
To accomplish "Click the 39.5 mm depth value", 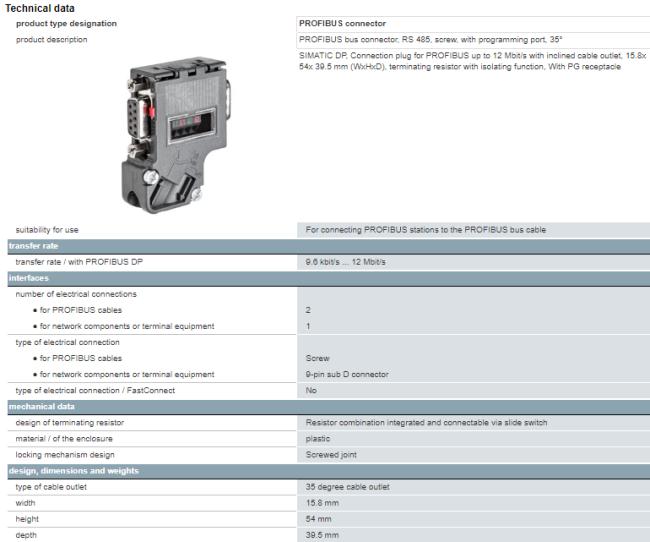I will click(x=322, y=535).
